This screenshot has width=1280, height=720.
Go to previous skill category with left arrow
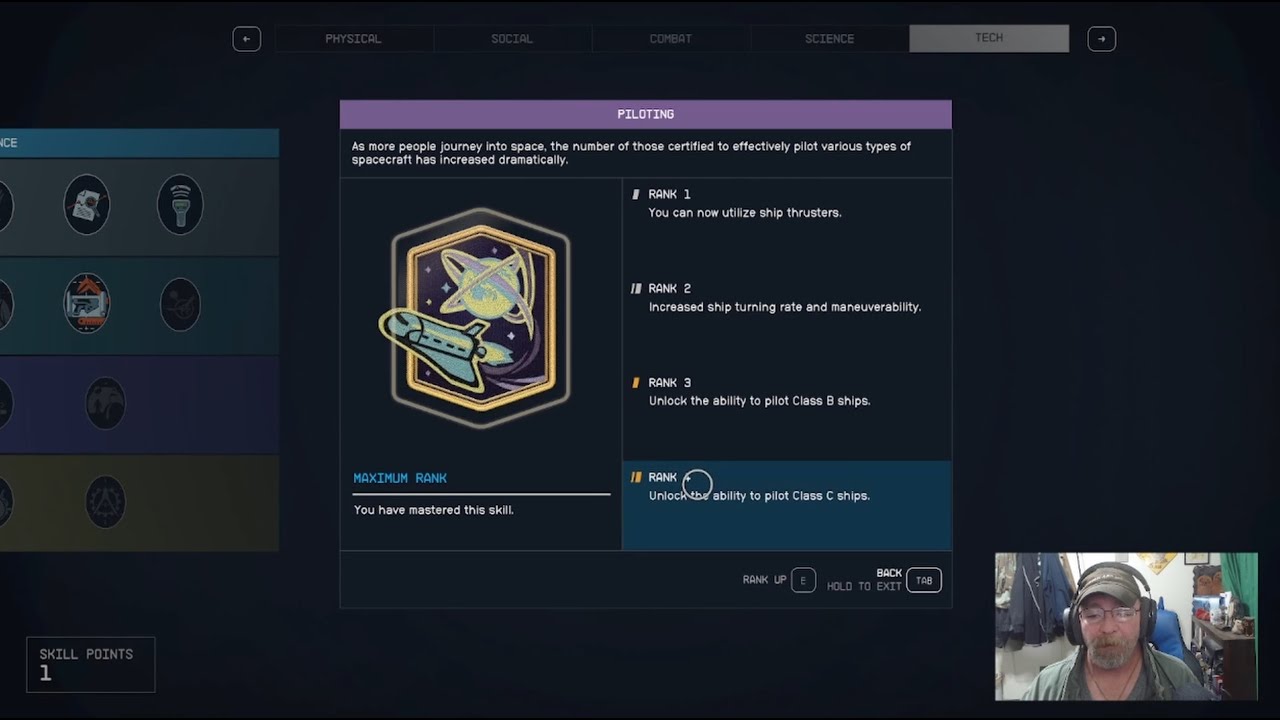(246, 39)
